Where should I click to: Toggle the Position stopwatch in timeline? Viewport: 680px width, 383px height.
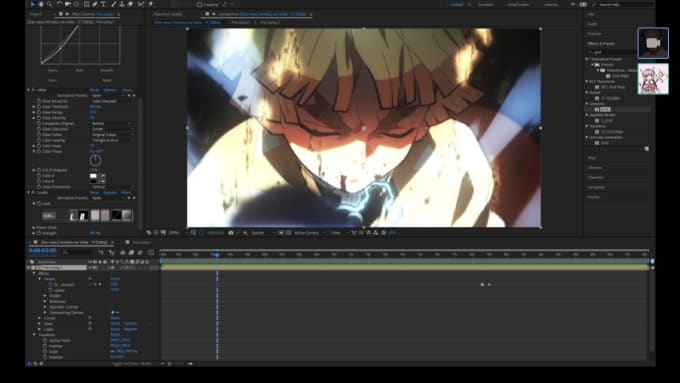coord(45,346)
